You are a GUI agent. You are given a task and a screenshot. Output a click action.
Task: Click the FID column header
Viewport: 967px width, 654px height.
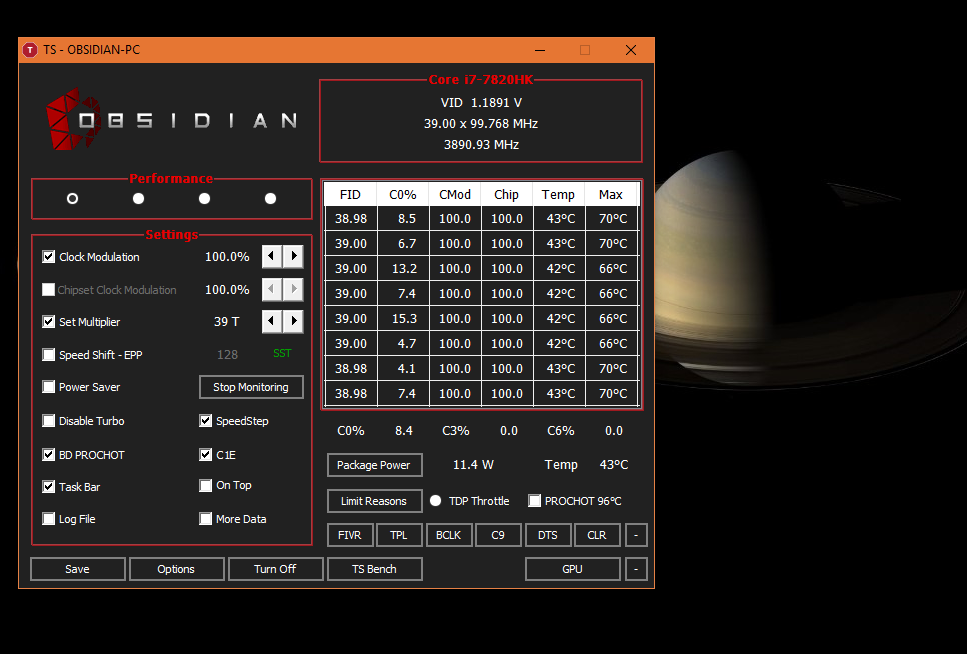coord(350,194)
